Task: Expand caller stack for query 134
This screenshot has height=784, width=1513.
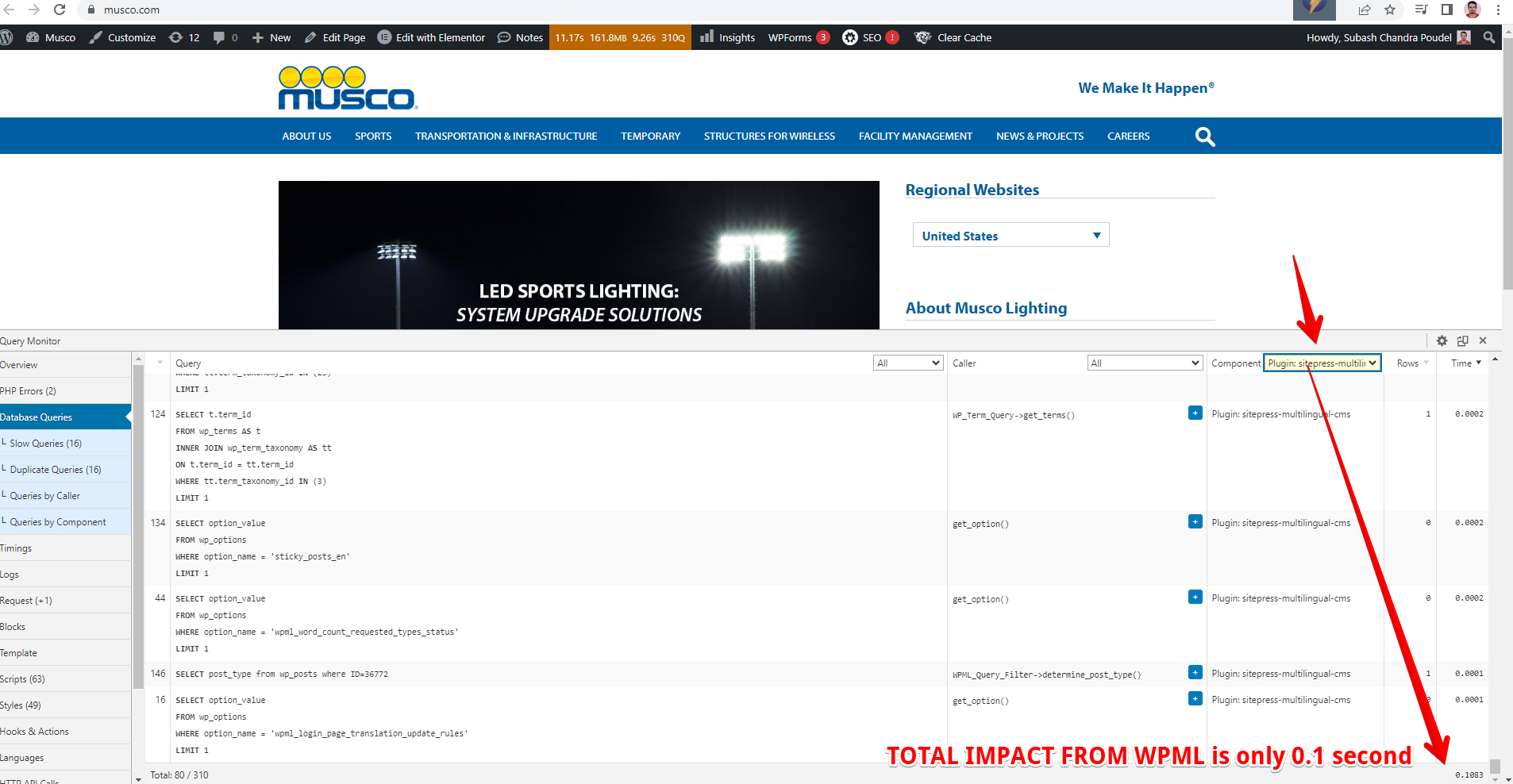Action: [x=1195, y=521]
